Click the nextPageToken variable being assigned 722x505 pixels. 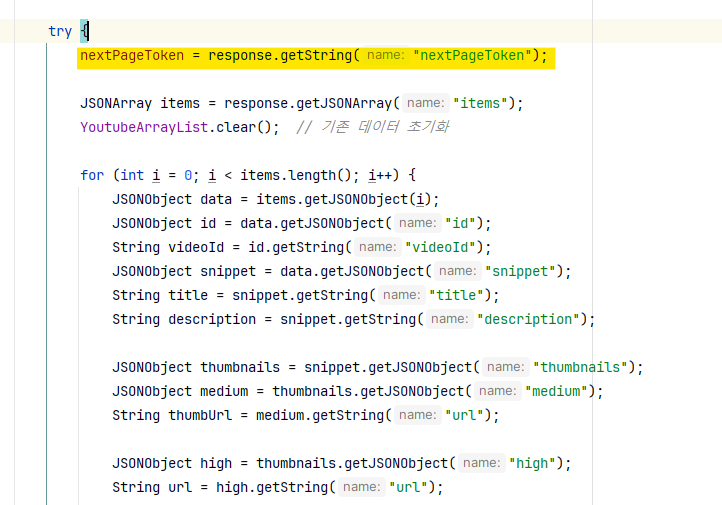coord(132,55)
